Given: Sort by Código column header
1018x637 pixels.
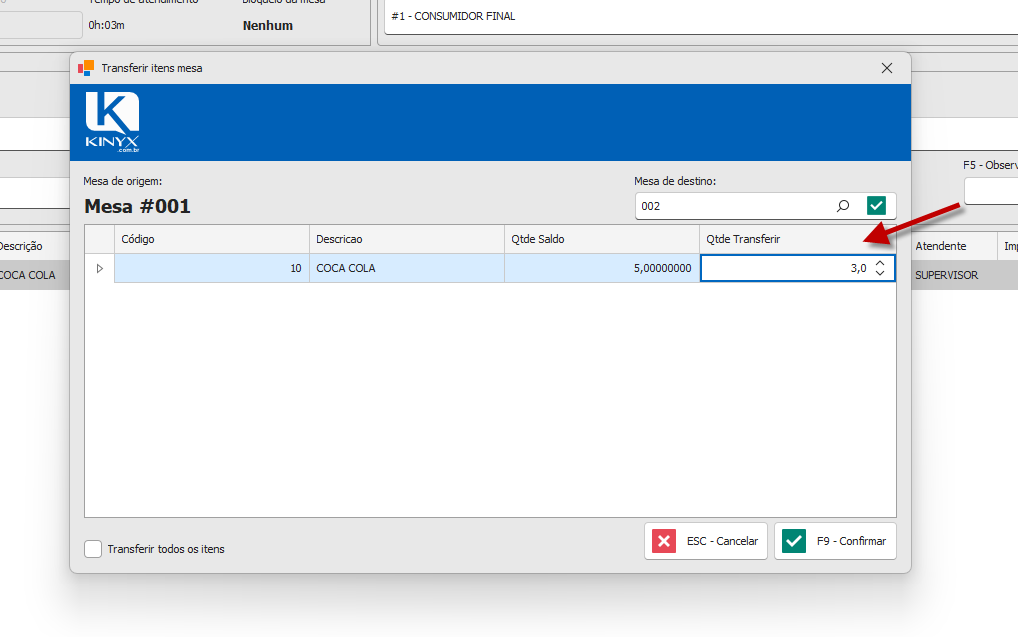Looking at the screenshot, I should [212, 239].
